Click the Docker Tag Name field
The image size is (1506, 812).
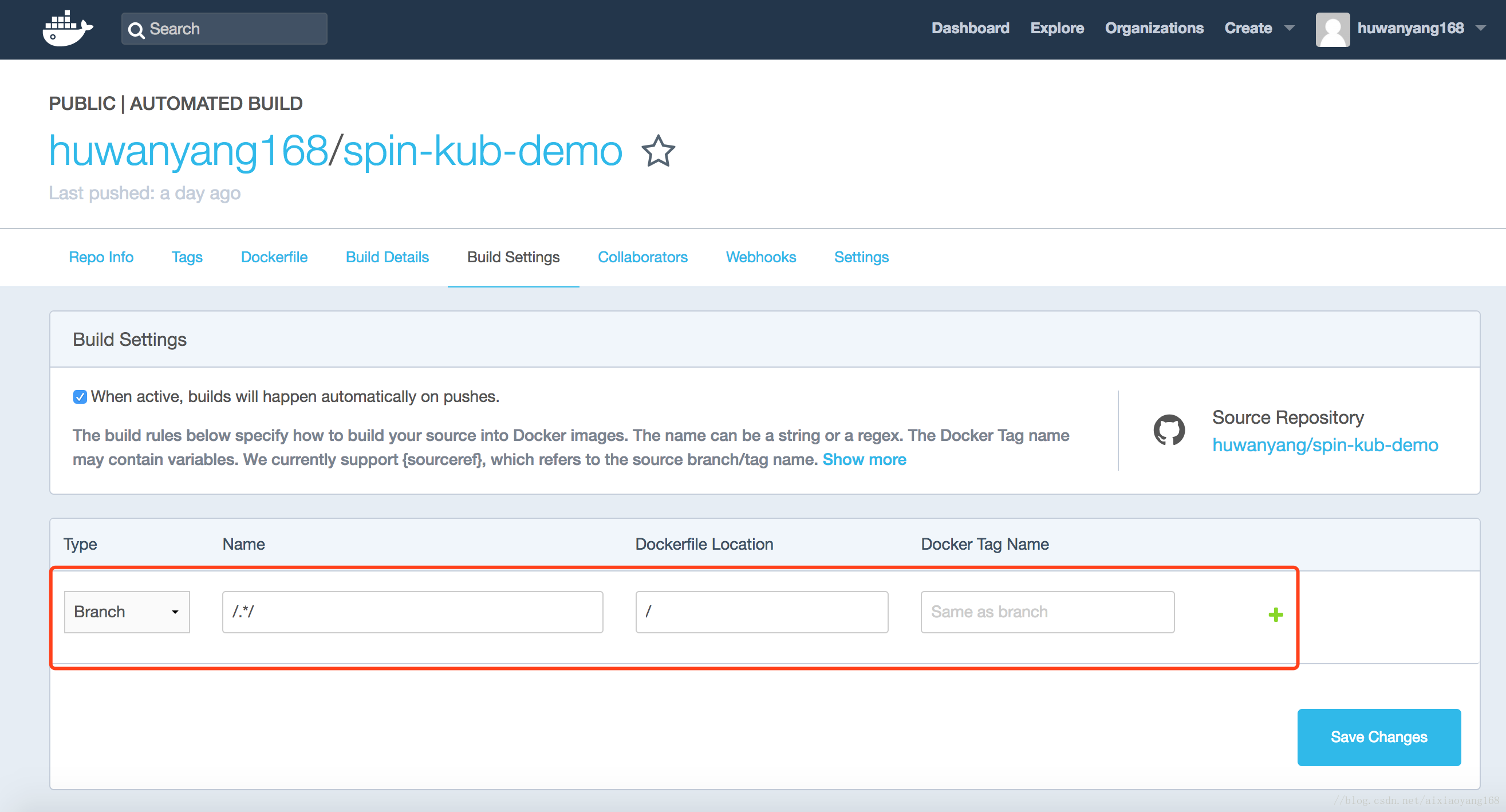pos(1047,612)
